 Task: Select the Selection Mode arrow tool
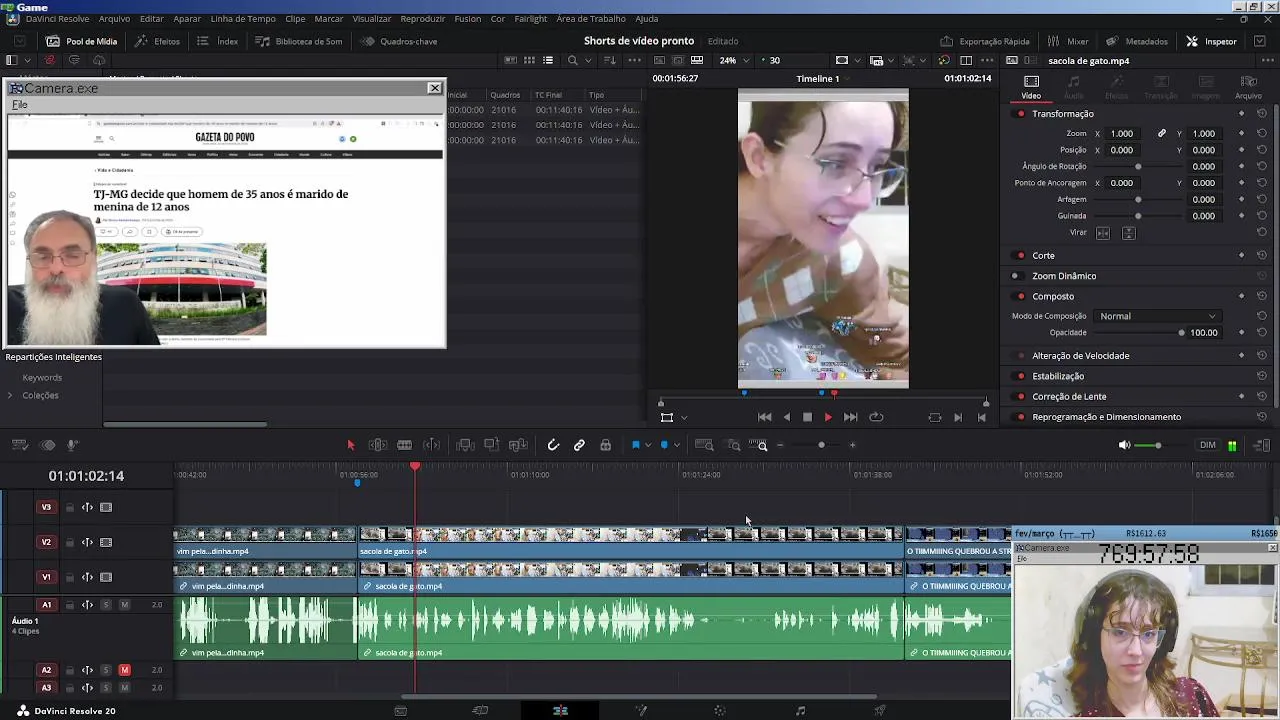(351, 445)
